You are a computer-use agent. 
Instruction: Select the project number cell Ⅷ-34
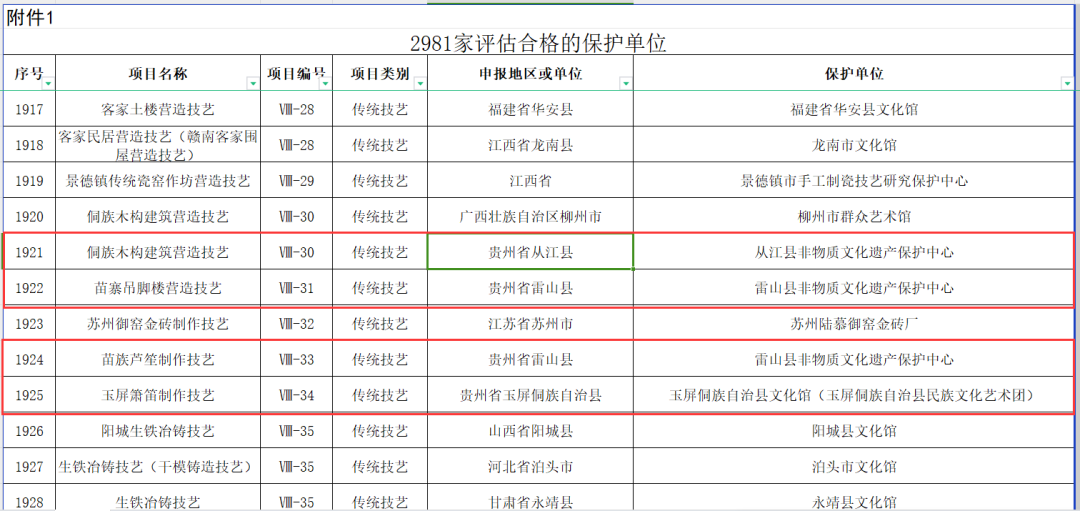click(x=296, y=395)
